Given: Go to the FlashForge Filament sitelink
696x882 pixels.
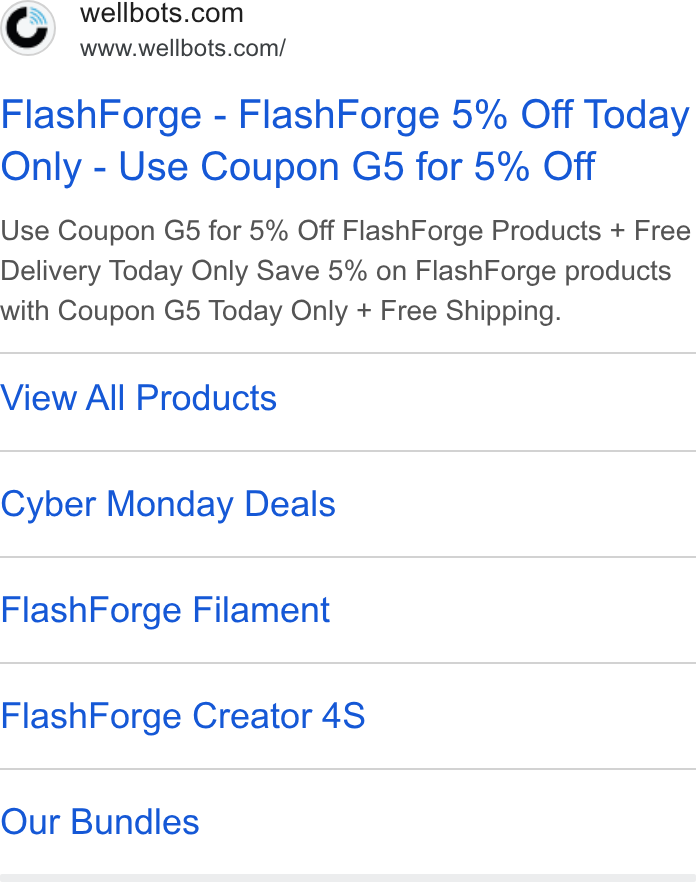Looking at the screenshot, I should (x=348, y=610).
